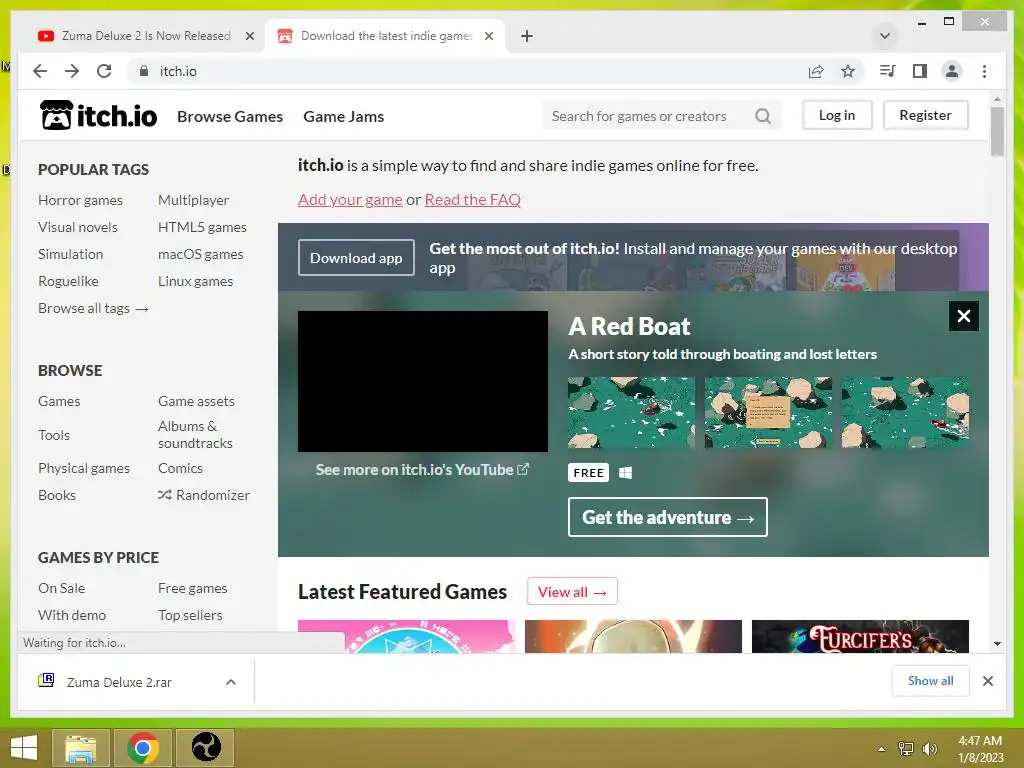The height and width of the screenshot is (768, 1024).
Task: Open Free games link
Action: (193, 588)
